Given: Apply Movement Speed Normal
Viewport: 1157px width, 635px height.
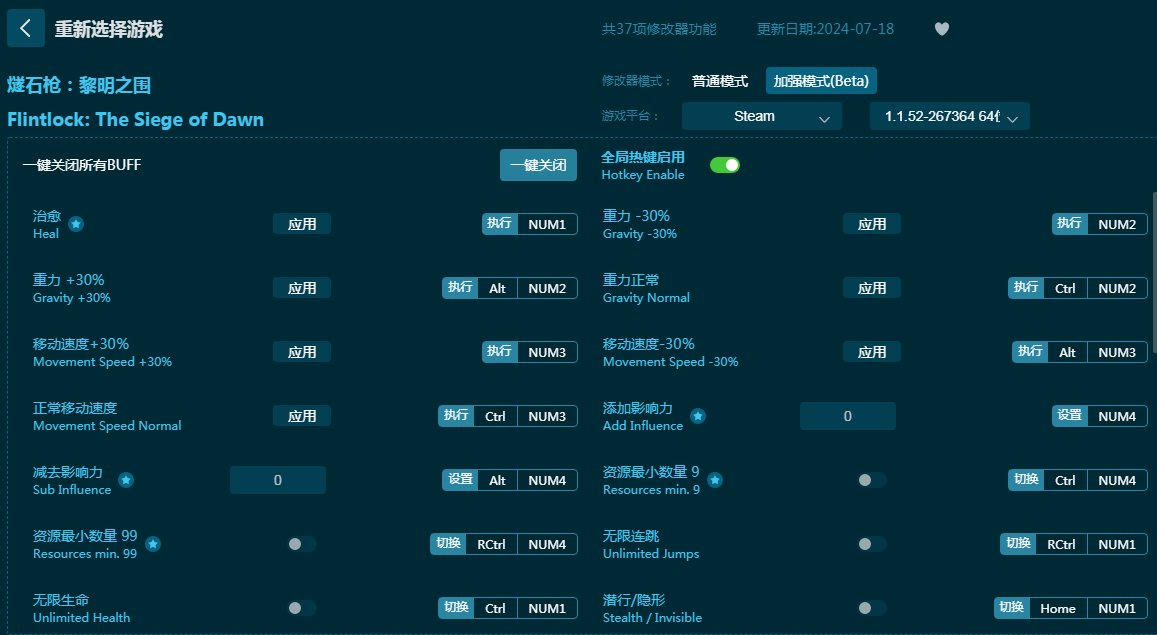Looking at the screenshot, I should click(302, 417).
